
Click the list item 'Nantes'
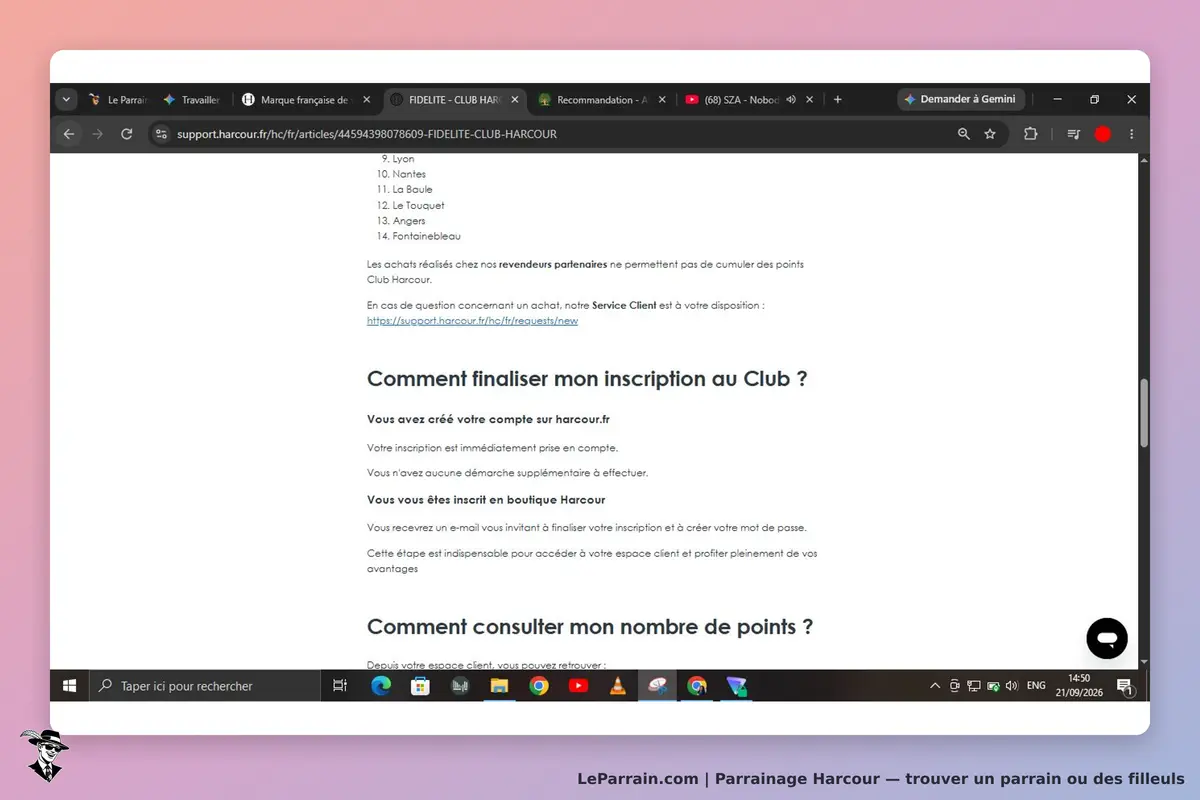point(409,174)
